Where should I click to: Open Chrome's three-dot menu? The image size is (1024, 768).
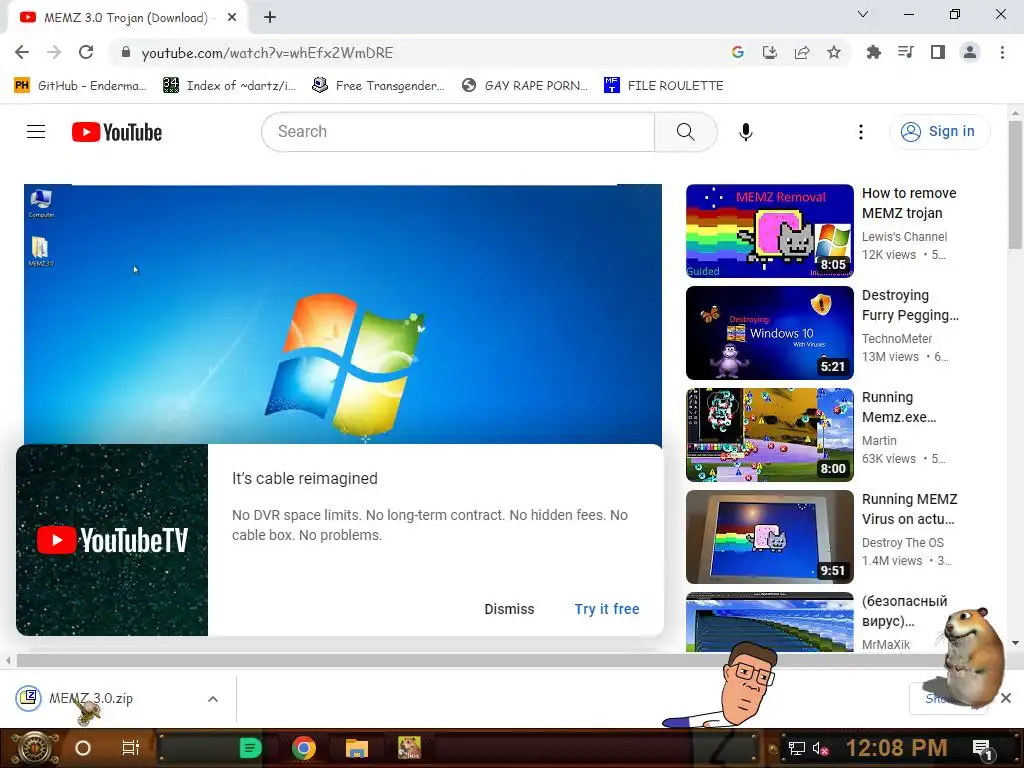pos(1002,52)
